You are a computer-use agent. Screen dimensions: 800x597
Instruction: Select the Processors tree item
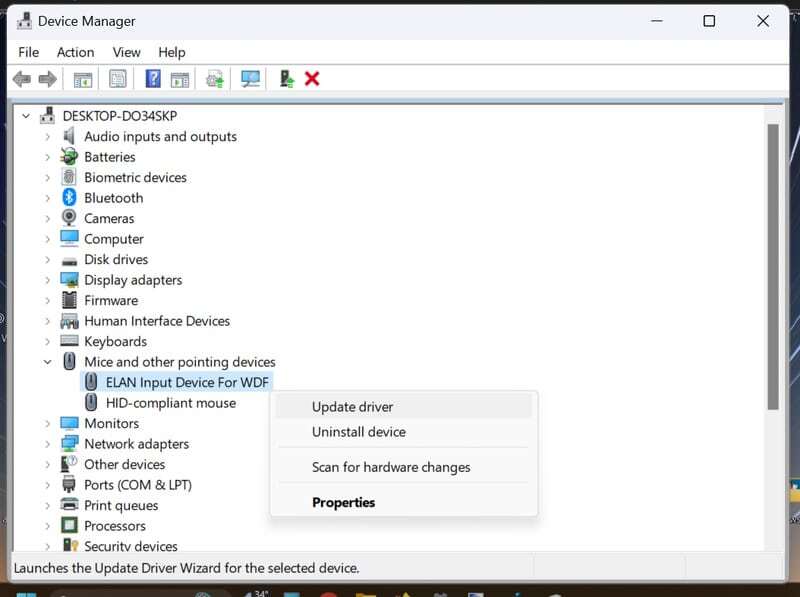pyautogui.click(x=115, y=526)
